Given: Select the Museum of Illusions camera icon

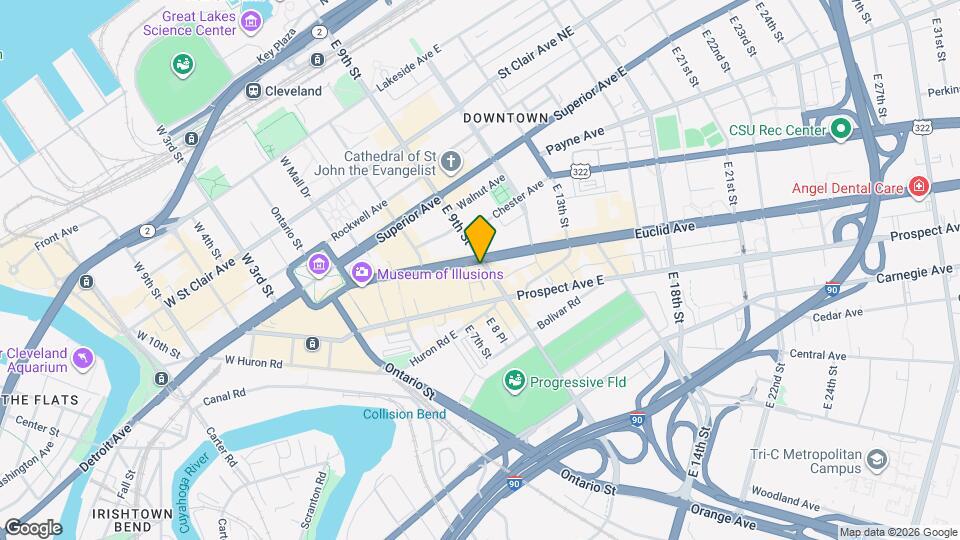Looking at the screenshot, I should pyautogui.click(x=362, y=272).
